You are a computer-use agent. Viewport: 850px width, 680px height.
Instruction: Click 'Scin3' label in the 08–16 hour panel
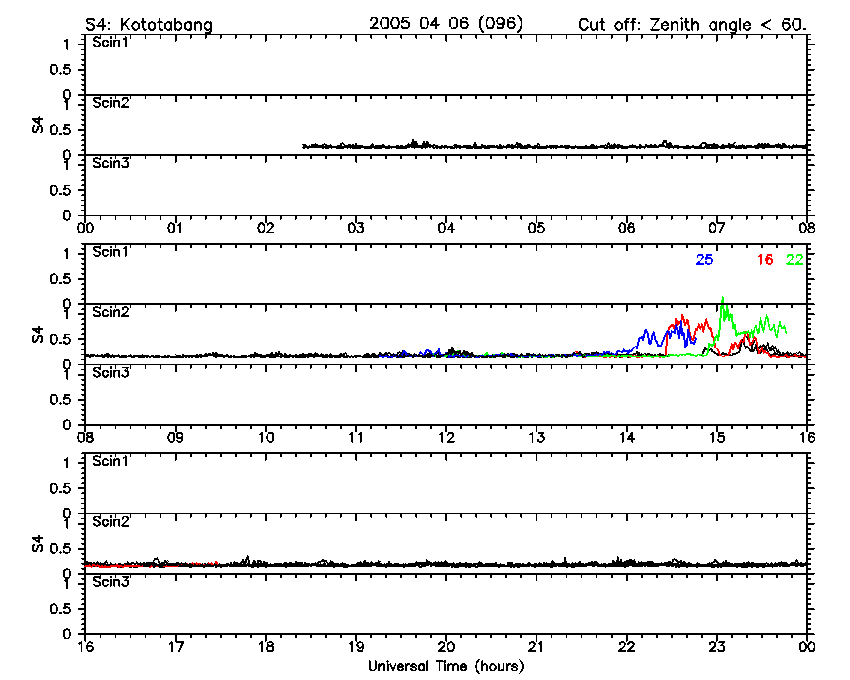tap(111, 373)
